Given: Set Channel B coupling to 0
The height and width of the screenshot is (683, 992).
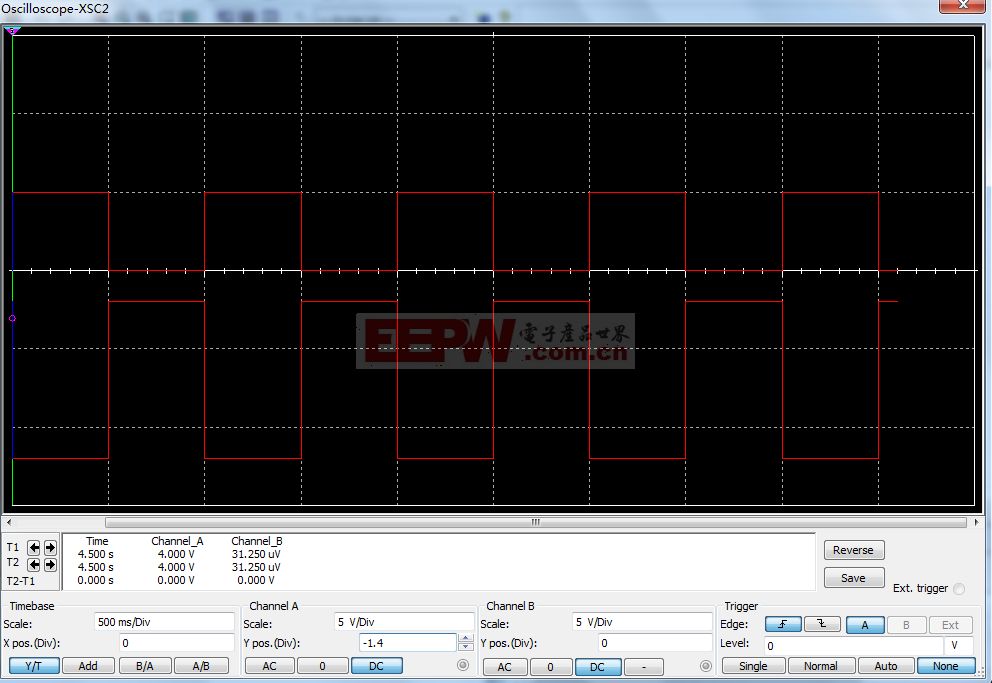Looking at the screenshot, I should [x=550, y=667].
